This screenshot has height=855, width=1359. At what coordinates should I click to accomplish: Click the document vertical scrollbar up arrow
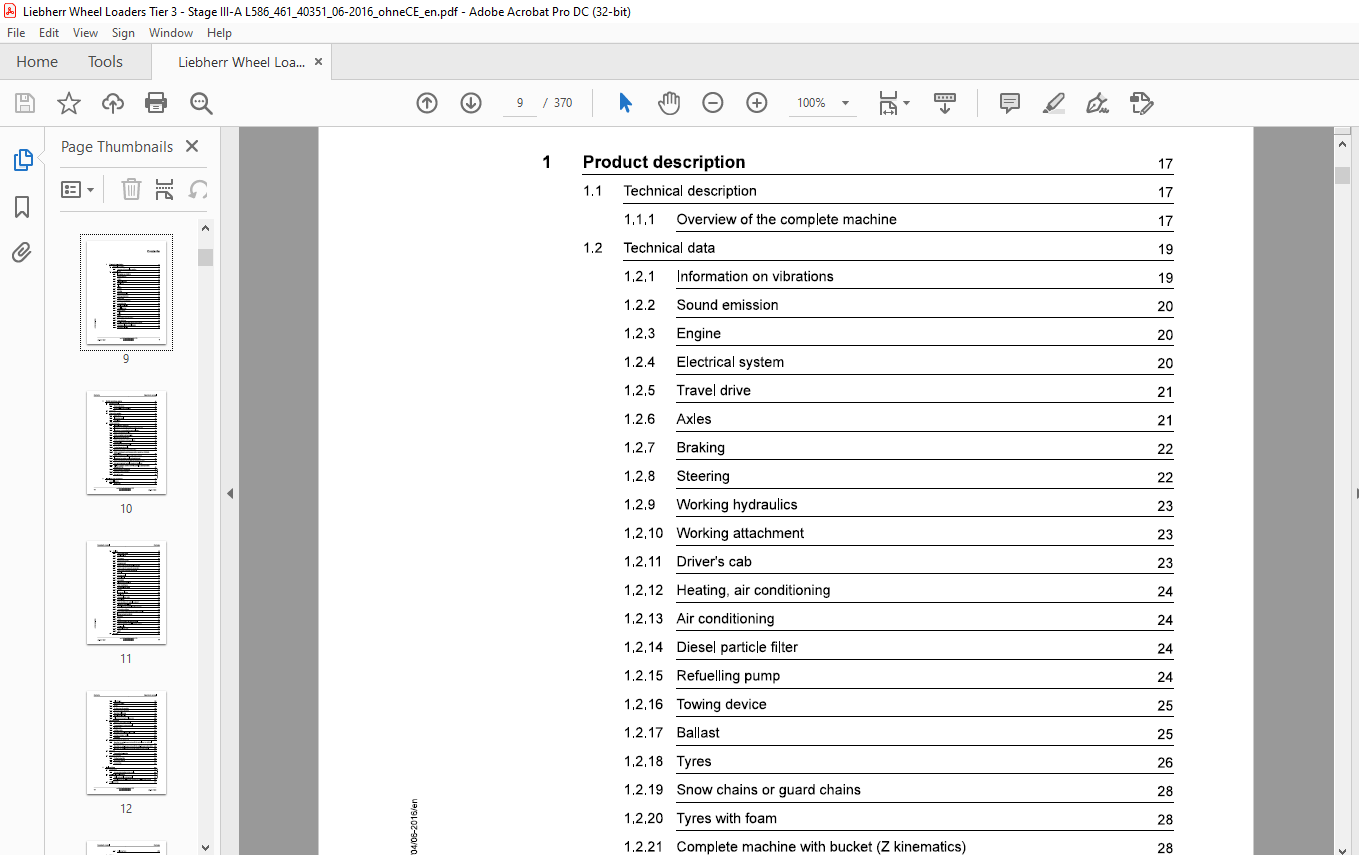(x=1342, y=144)
